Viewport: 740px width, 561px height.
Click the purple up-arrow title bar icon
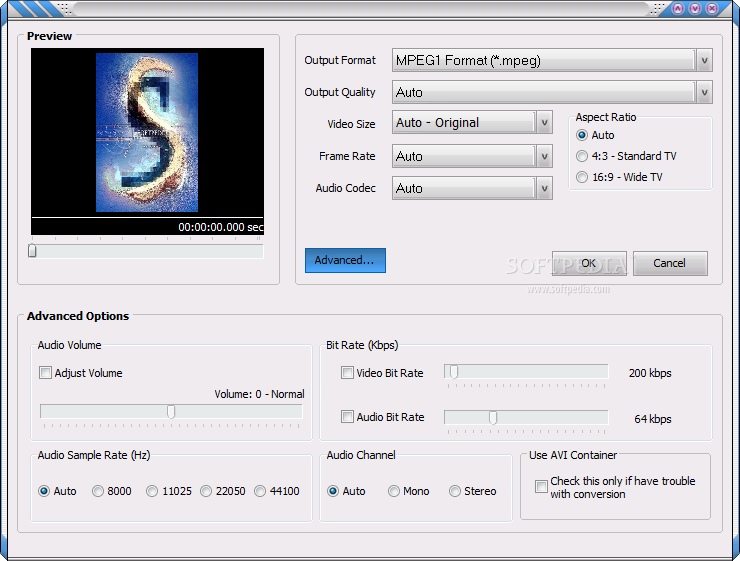[678, 8]
